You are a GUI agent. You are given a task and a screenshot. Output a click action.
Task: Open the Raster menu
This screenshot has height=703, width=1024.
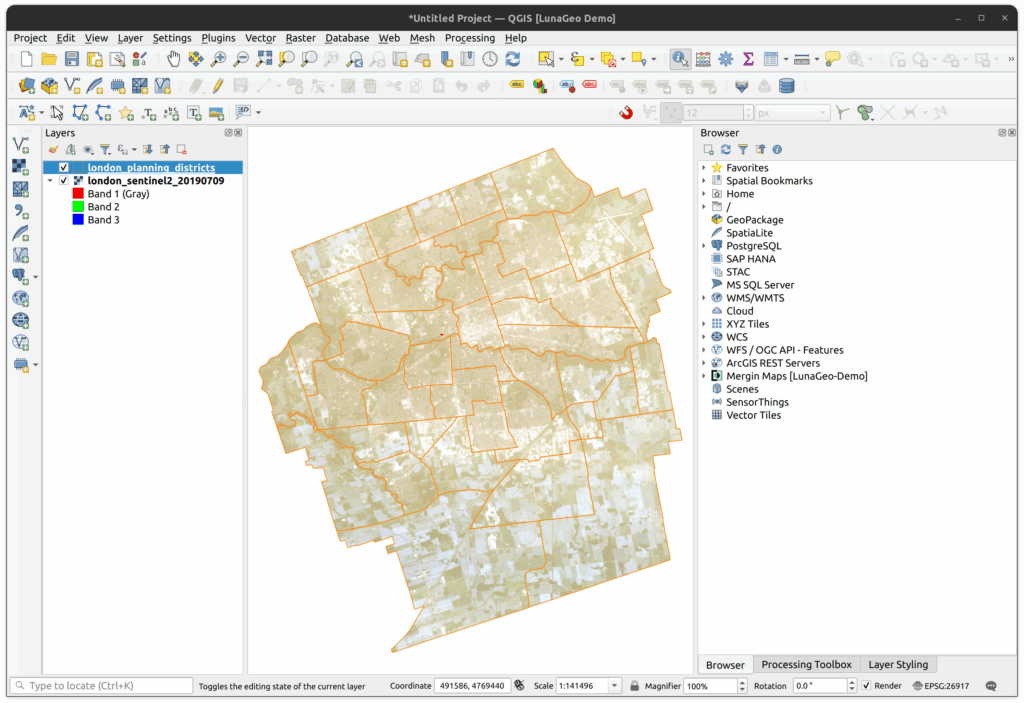(300, 38)
